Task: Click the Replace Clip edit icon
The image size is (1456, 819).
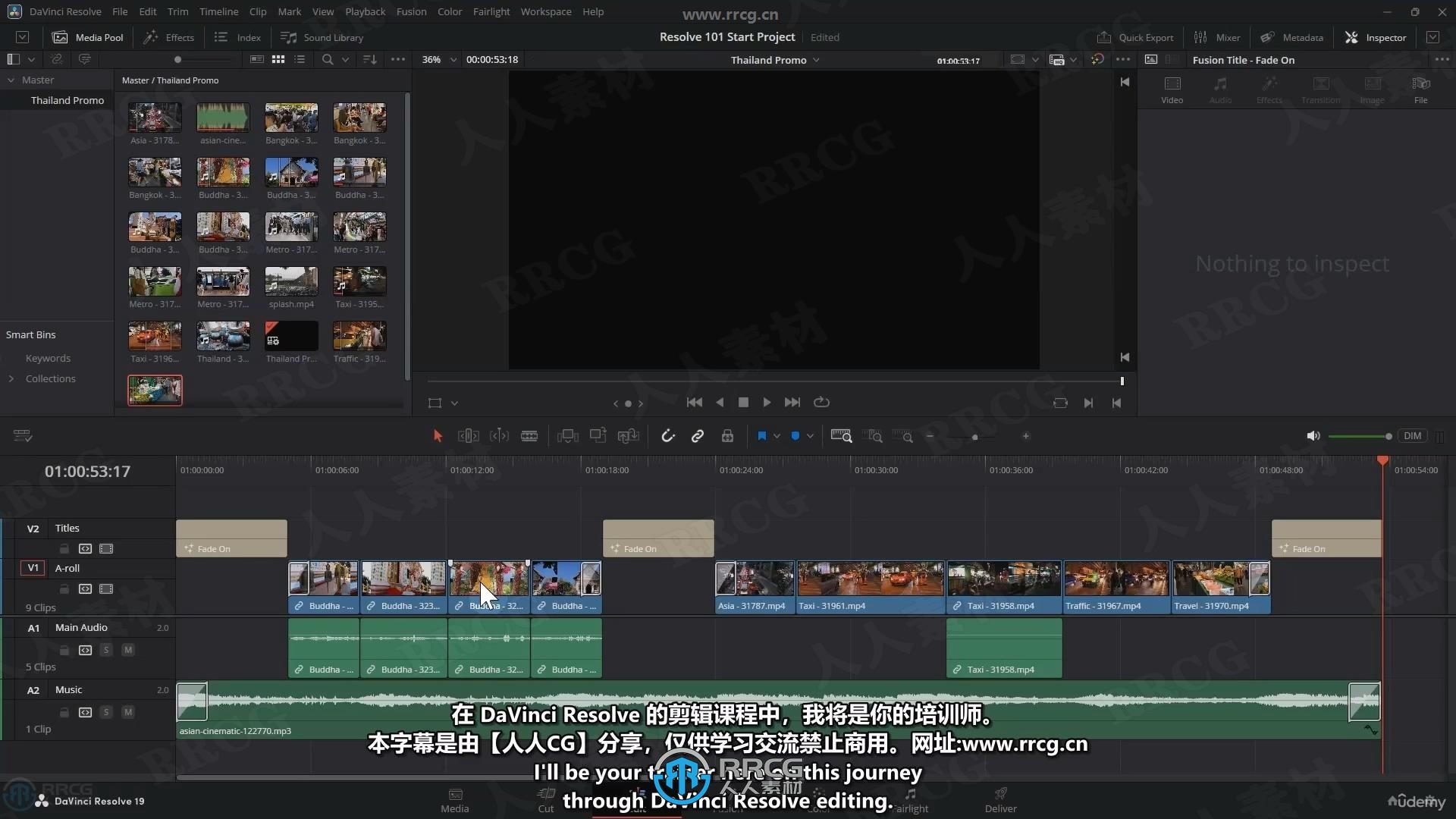Action: coord(629,436)
